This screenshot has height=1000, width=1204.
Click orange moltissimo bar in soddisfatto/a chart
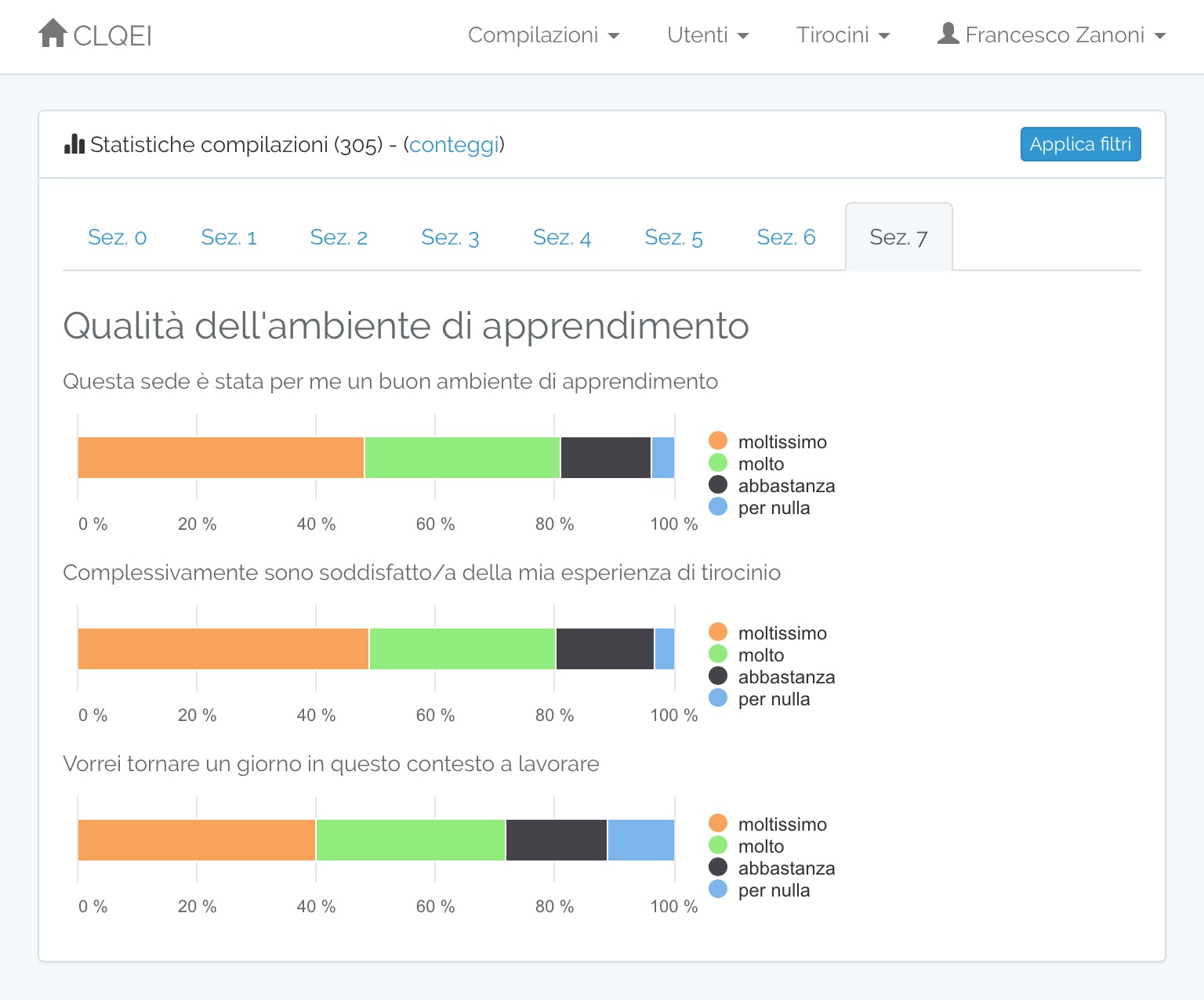[223, 649]
